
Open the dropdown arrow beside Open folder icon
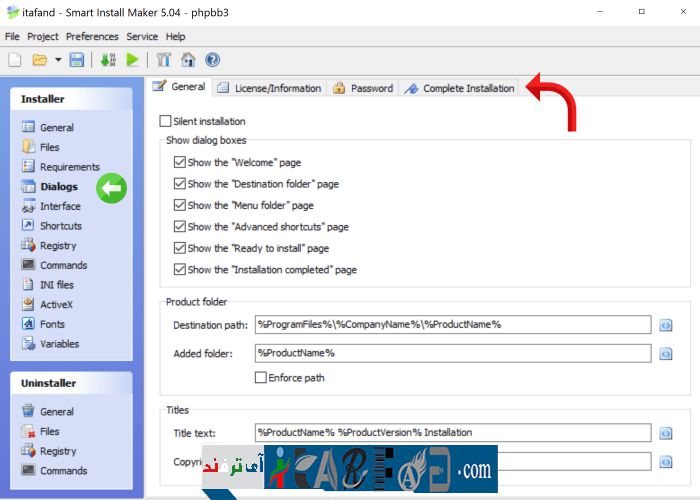[x=58, y=60]
